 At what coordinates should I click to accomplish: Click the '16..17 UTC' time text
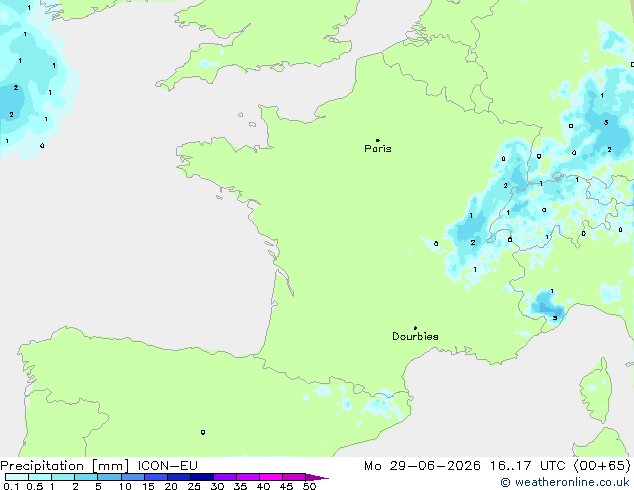tap(528, 466)
